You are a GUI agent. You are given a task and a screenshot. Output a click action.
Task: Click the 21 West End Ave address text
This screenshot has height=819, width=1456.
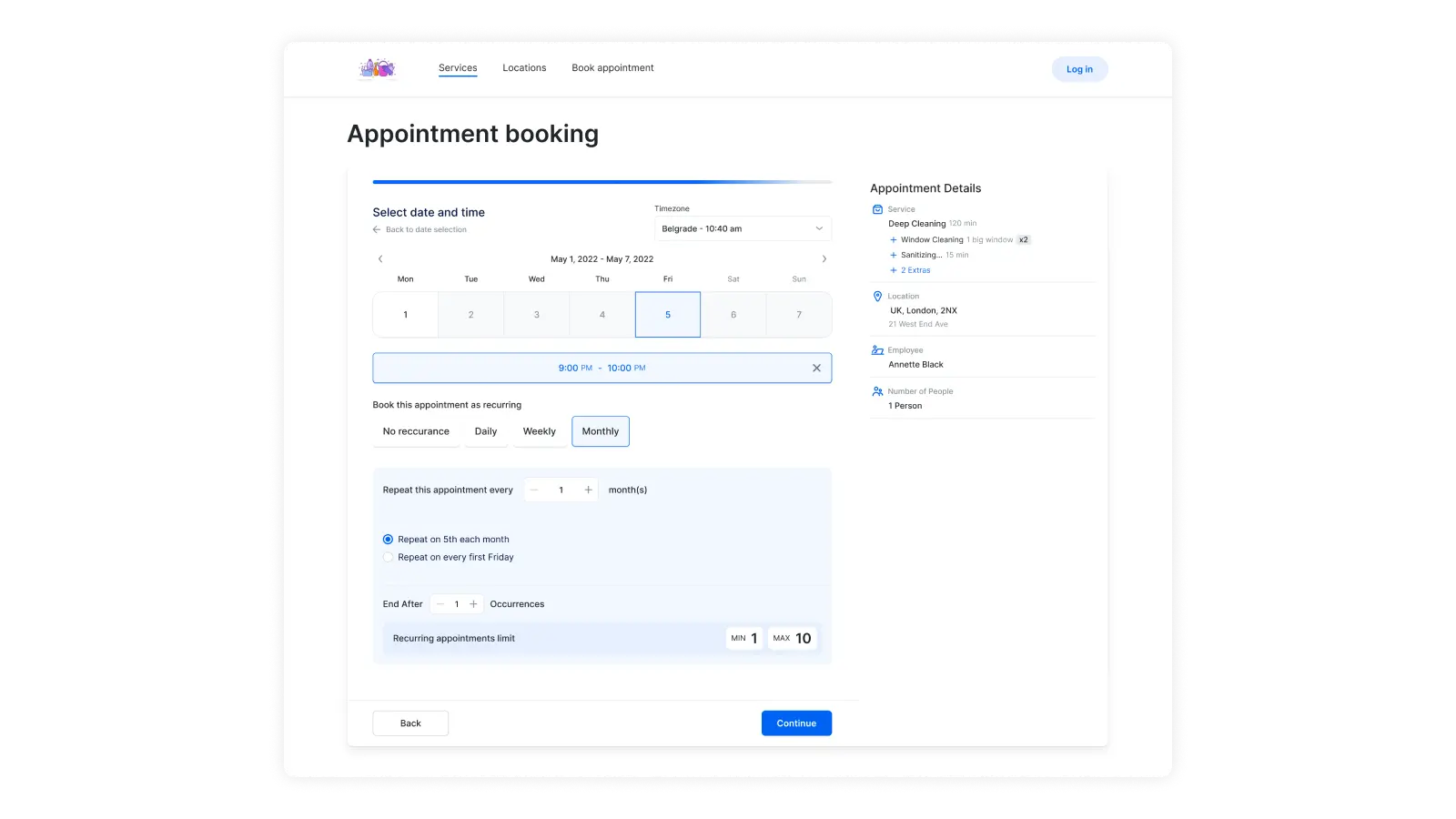click(918, 324)
